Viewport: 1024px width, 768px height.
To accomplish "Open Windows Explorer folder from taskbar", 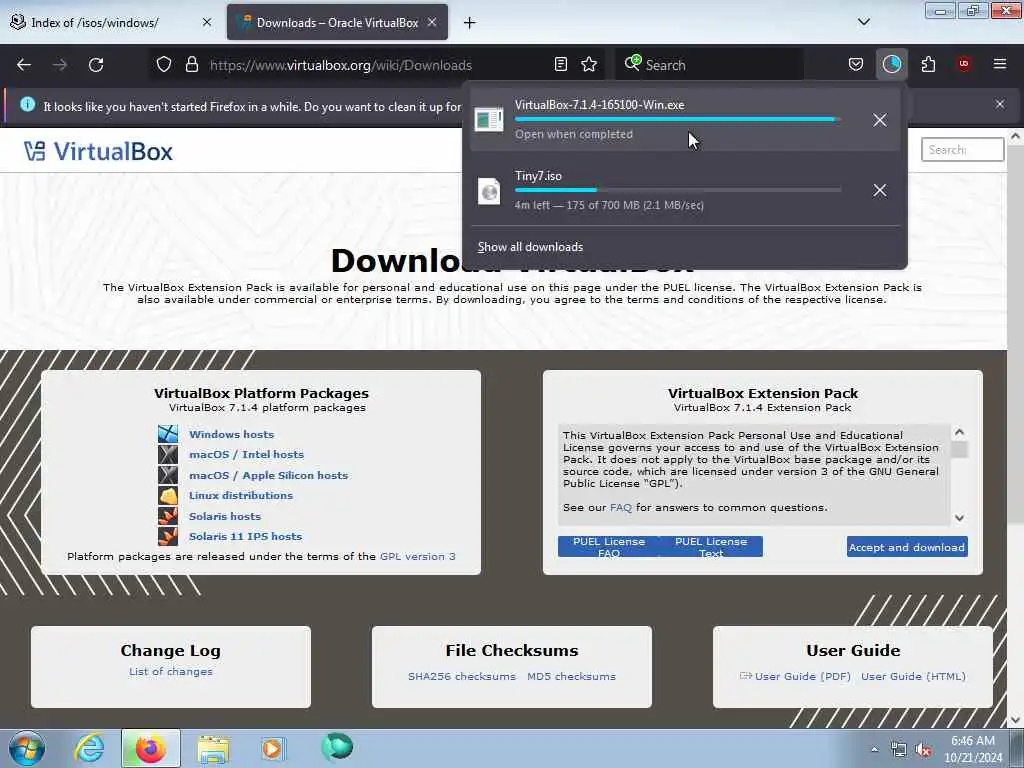I will click(213, 749).
